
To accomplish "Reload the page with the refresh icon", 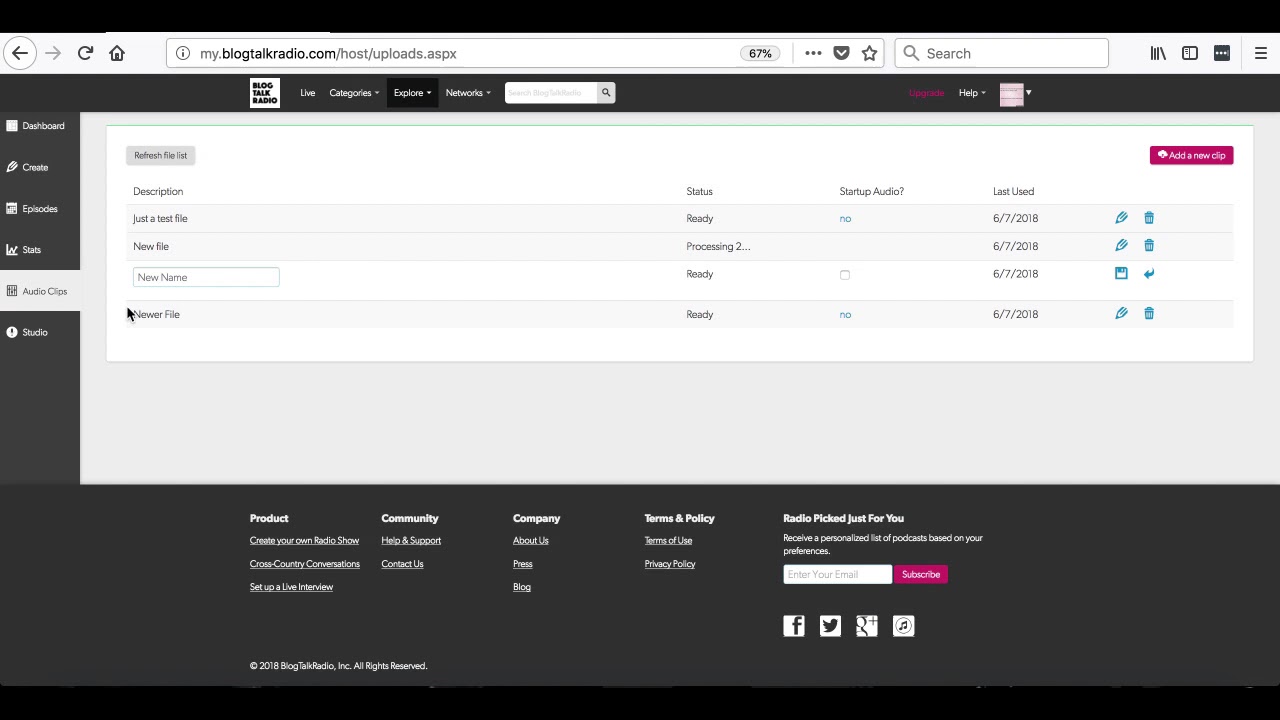I will point(85,53).
